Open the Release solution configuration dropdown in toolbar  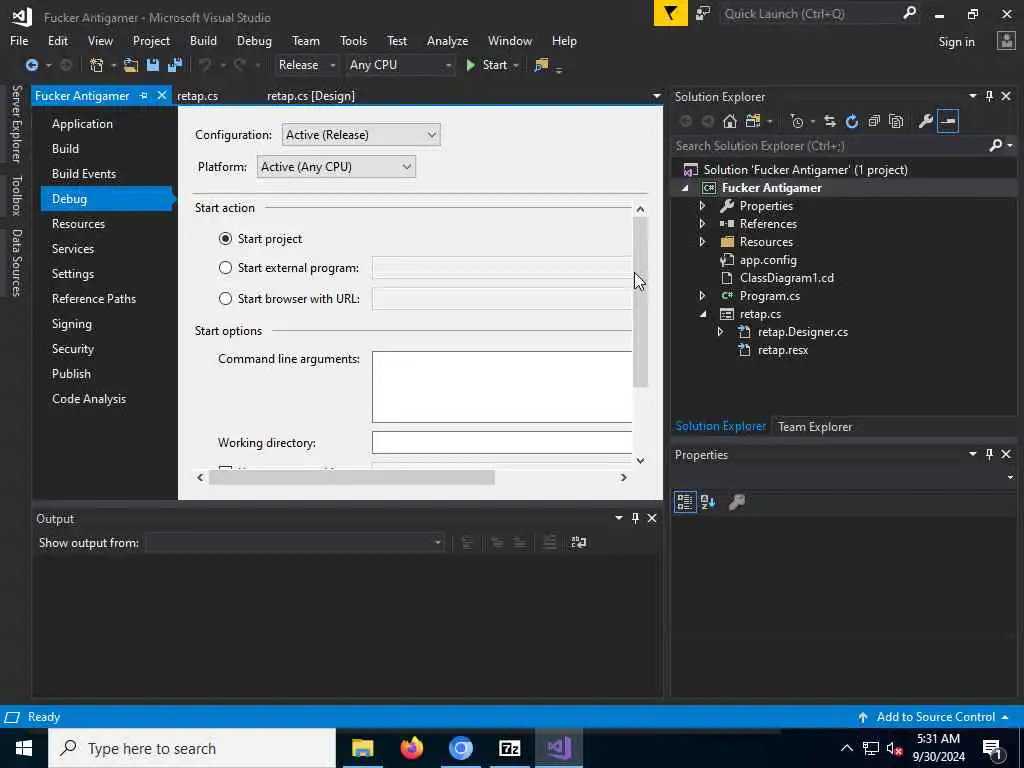pos(306,65)
